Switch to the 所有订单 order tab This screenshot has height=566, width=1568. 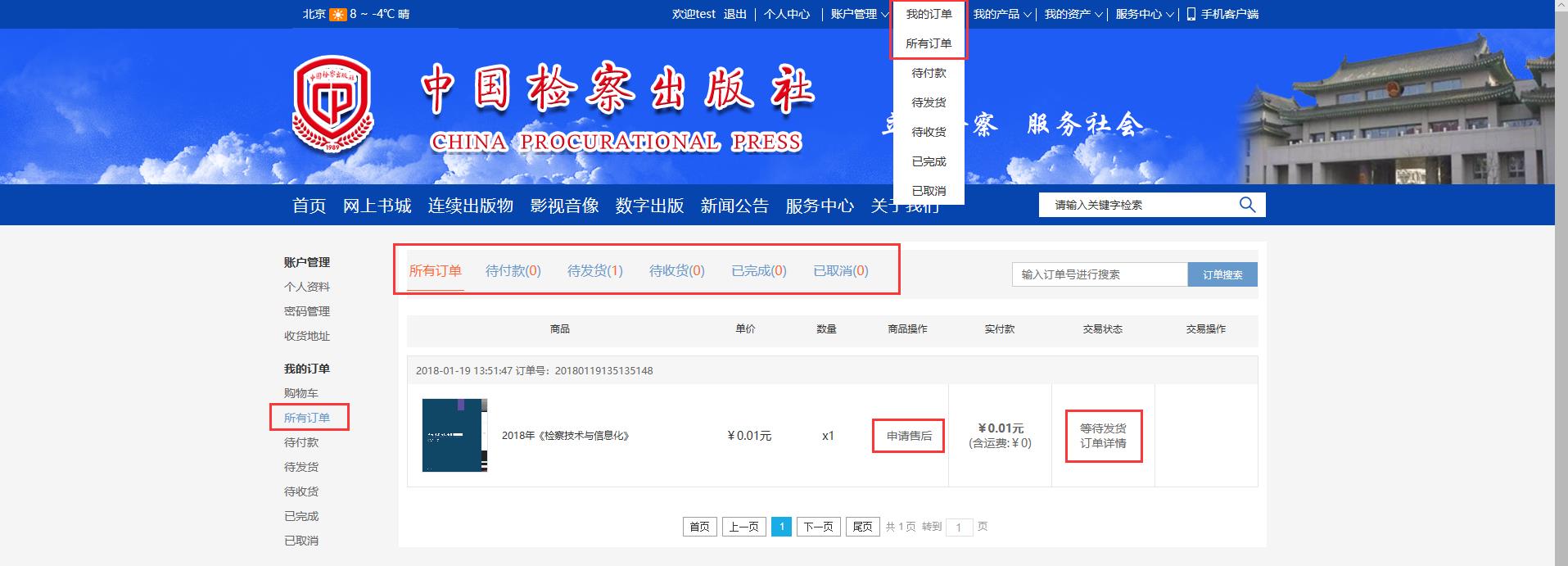[436, 271]
